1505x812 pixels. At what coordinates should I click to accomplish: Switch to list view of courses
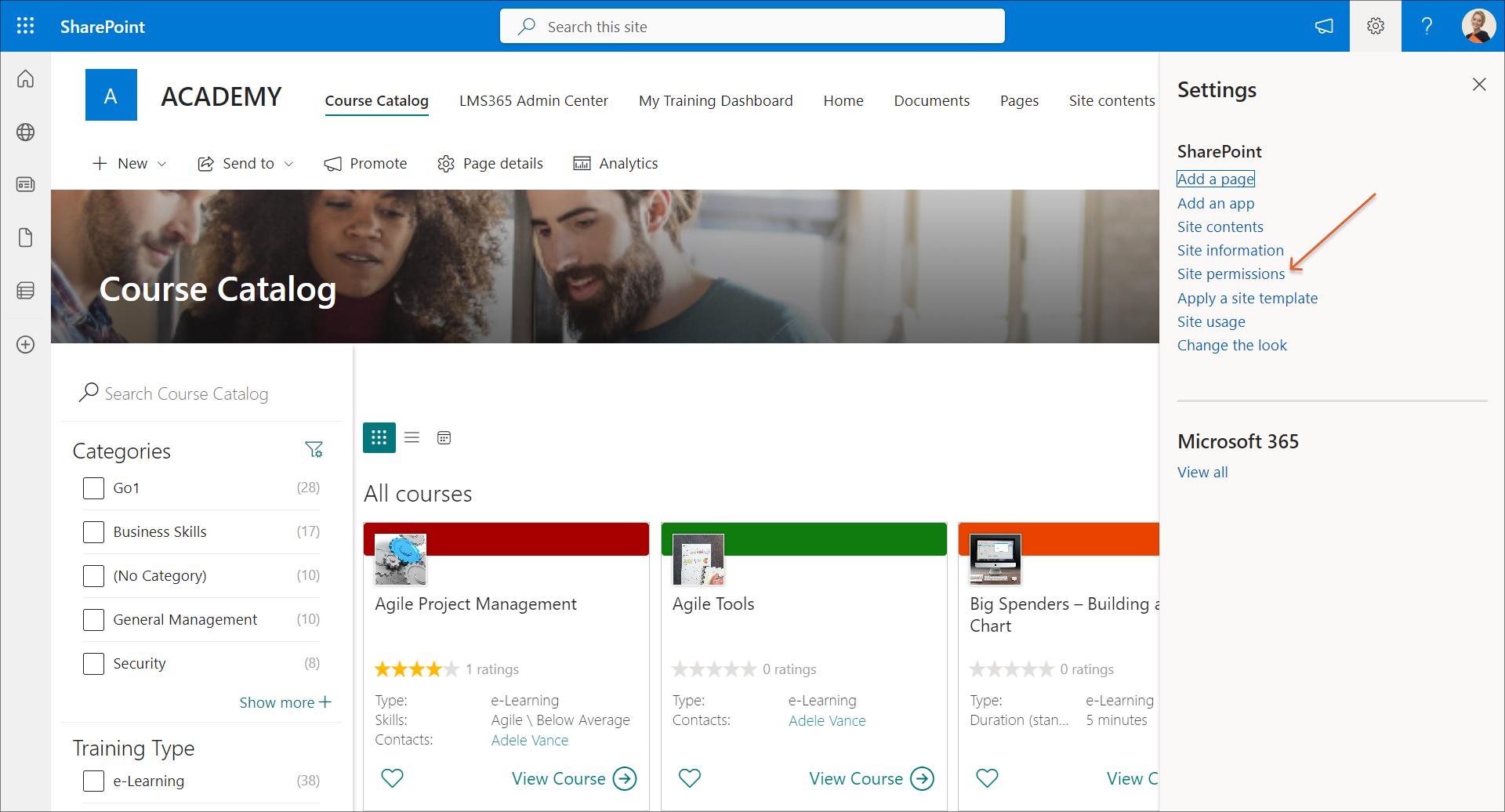412,437
